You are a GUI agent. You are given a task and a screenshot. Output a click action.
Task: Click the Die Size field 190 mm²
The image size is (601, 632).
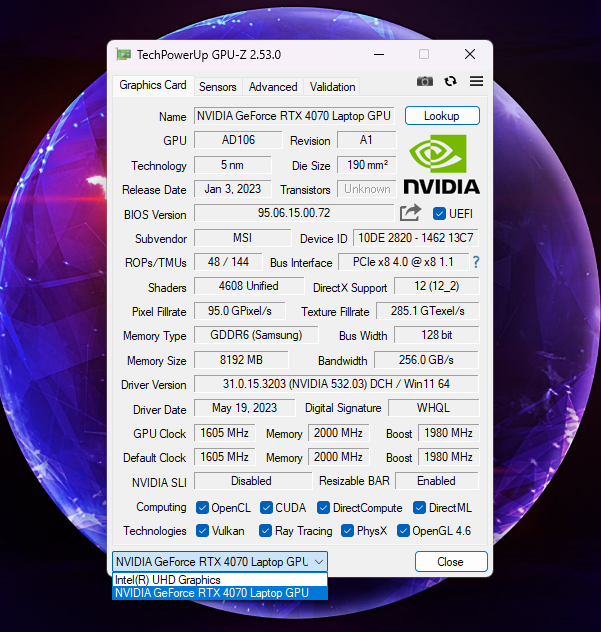point(366,165)
